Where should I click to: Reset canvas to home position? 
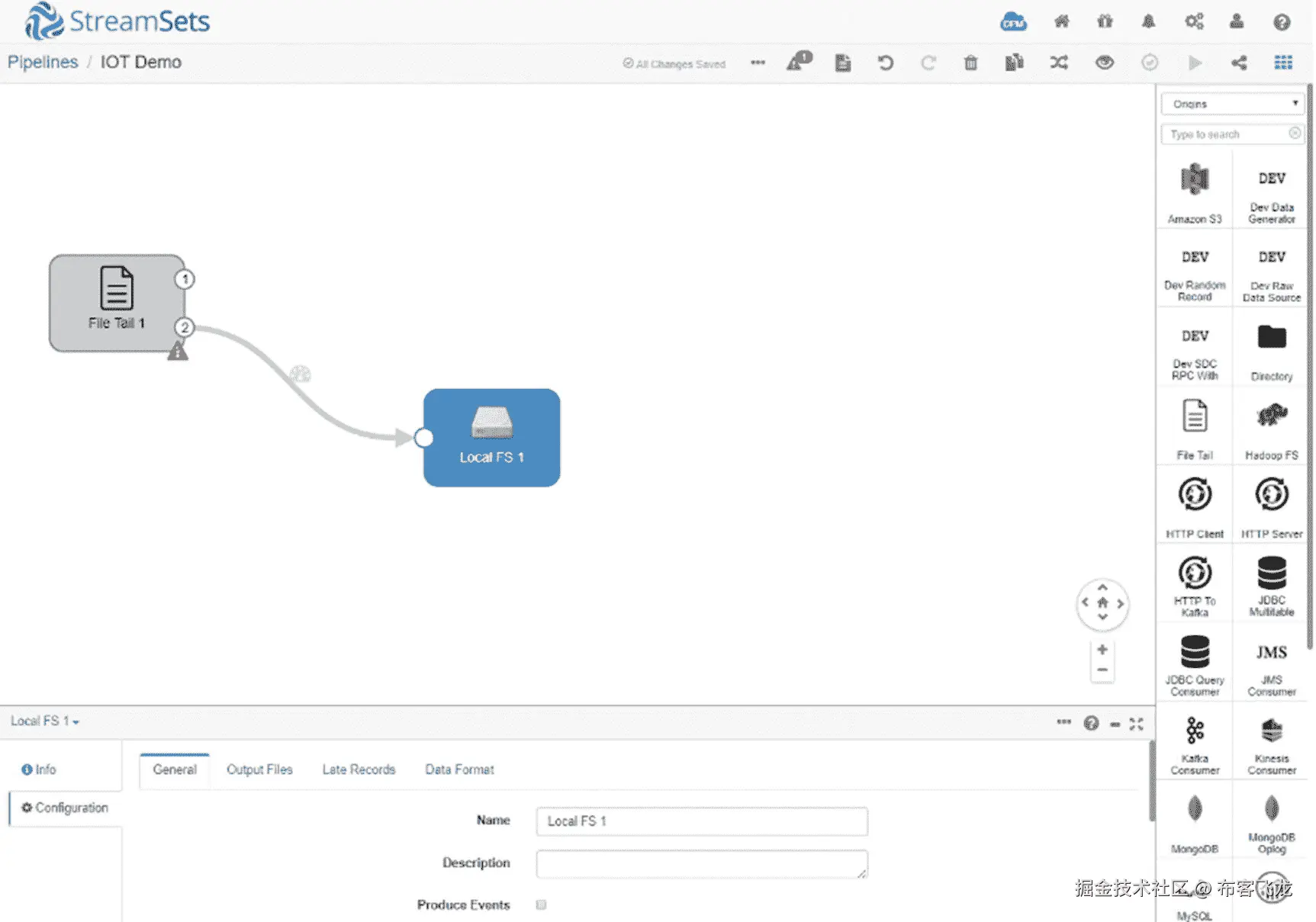click(1102, 602)
